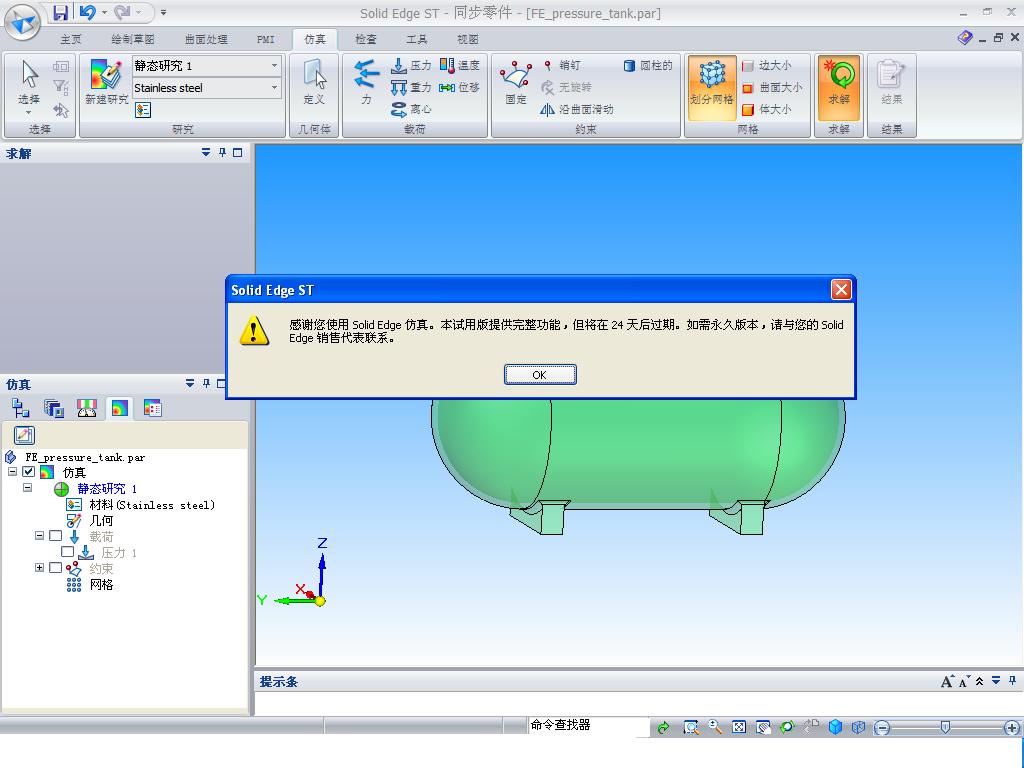Select the 曲面大小 surface size option

point(772,88)
